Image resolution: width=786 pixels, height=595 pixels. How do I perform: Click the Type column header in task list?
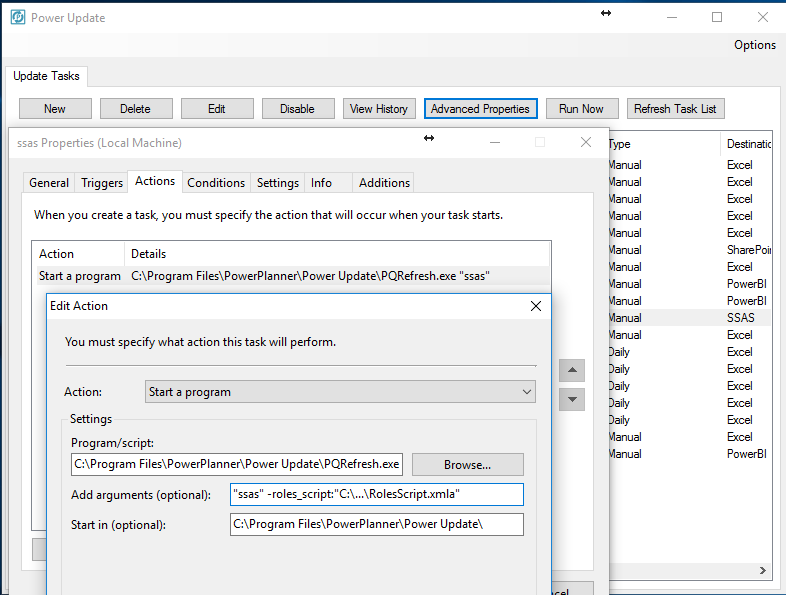(x=664, y=144)
